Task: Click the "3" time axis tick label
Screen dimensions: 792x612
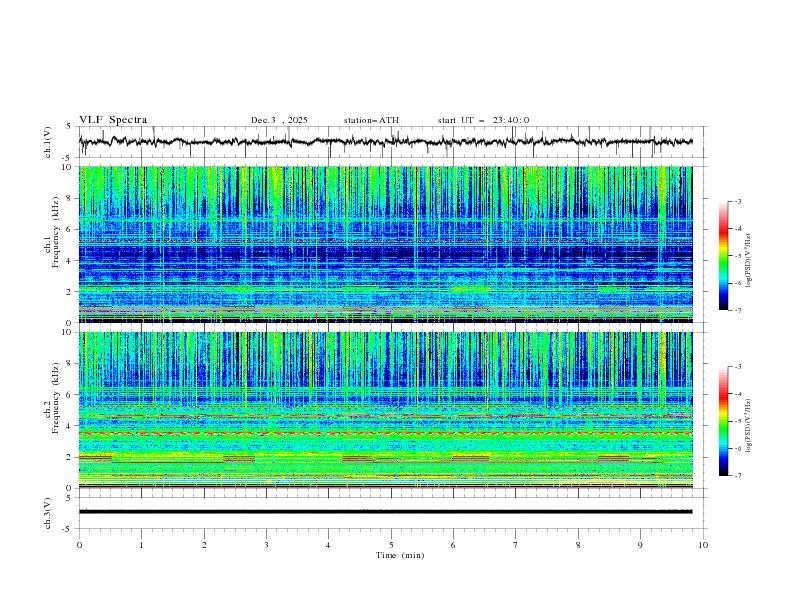Action: coord(266,545)
